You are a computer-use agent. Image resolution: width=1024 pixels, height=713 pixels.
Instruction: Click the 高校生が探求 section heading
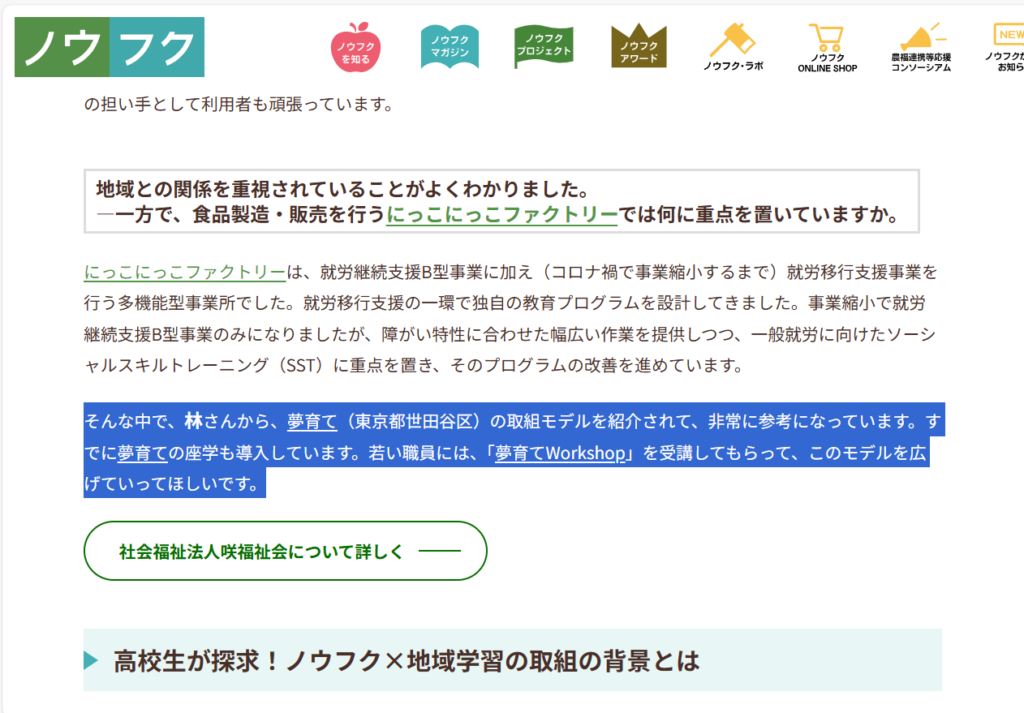tap(406, 660)
